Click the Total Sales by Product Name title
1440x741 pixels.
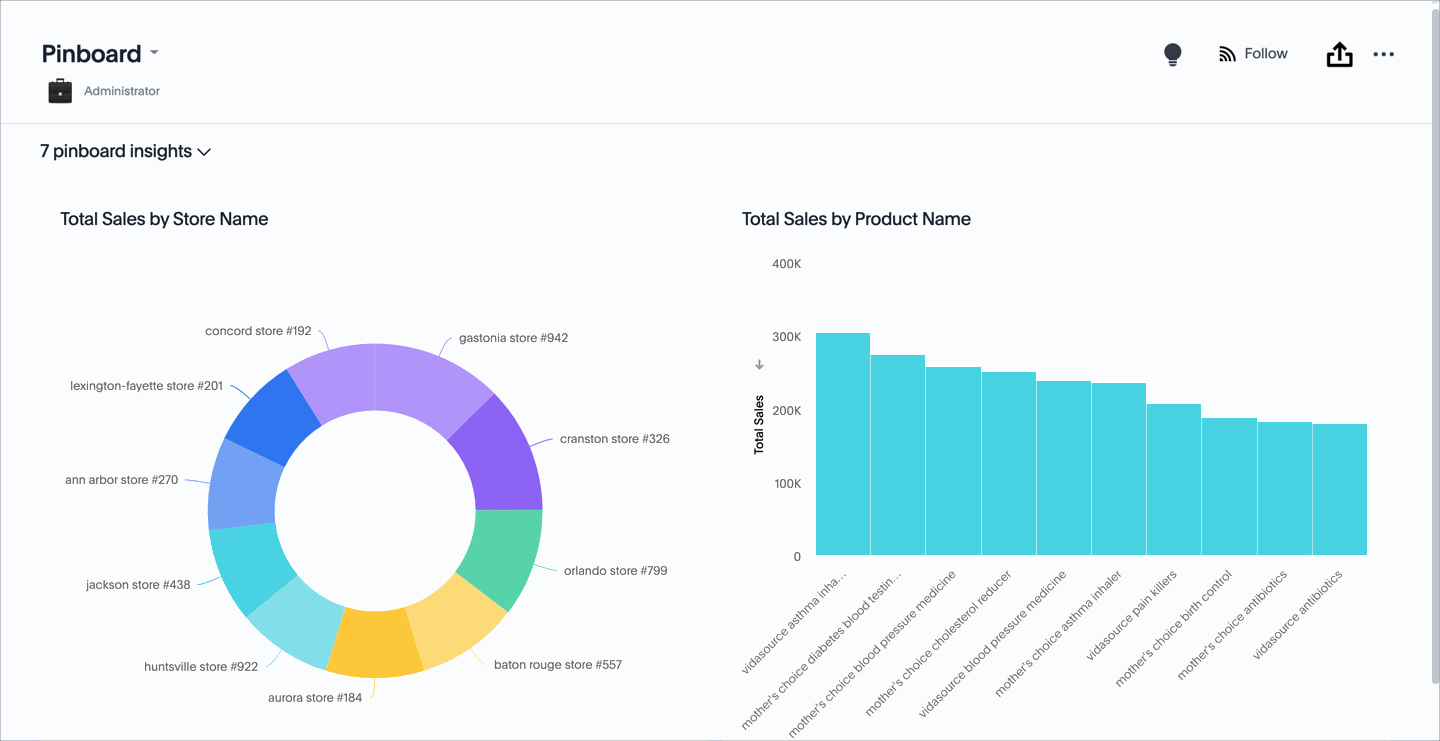click(856, 219)
